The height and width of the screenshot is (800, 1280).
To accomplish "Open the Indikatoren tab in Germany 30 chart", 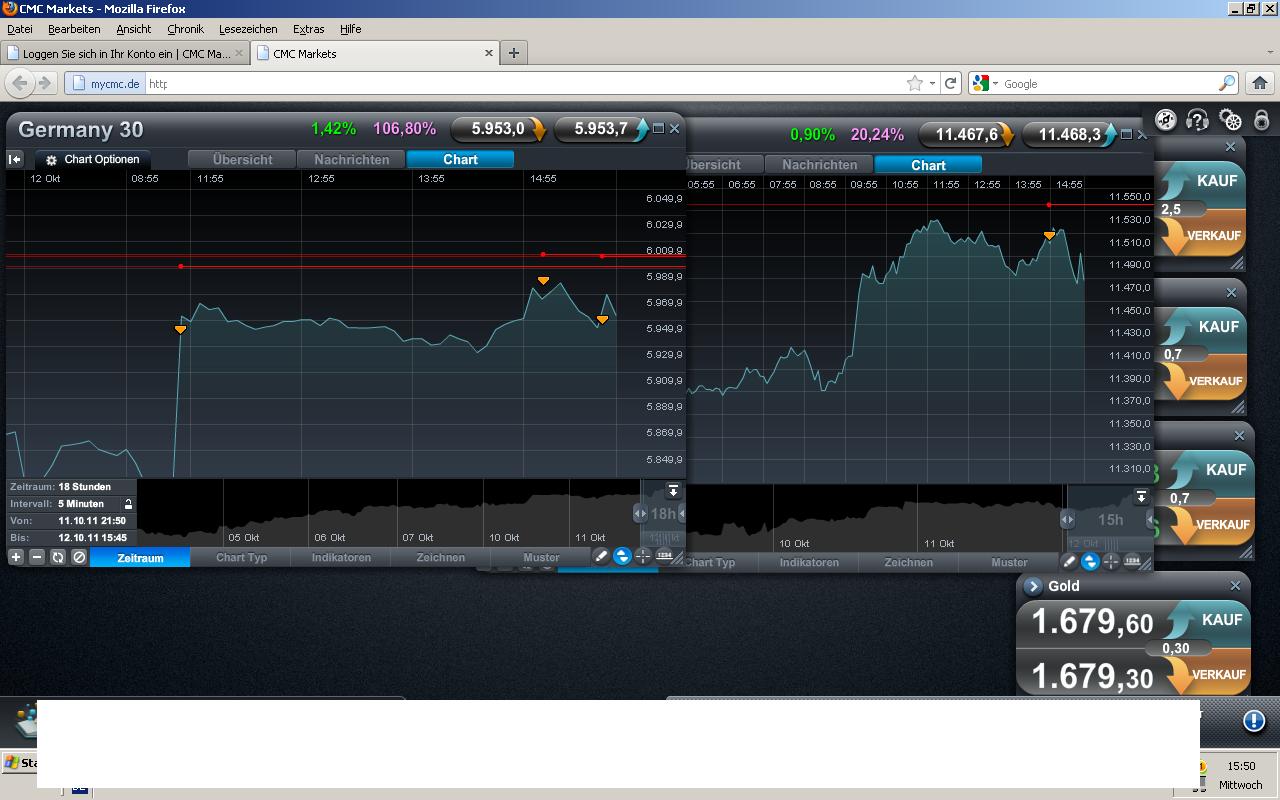I will click(341, 558).
